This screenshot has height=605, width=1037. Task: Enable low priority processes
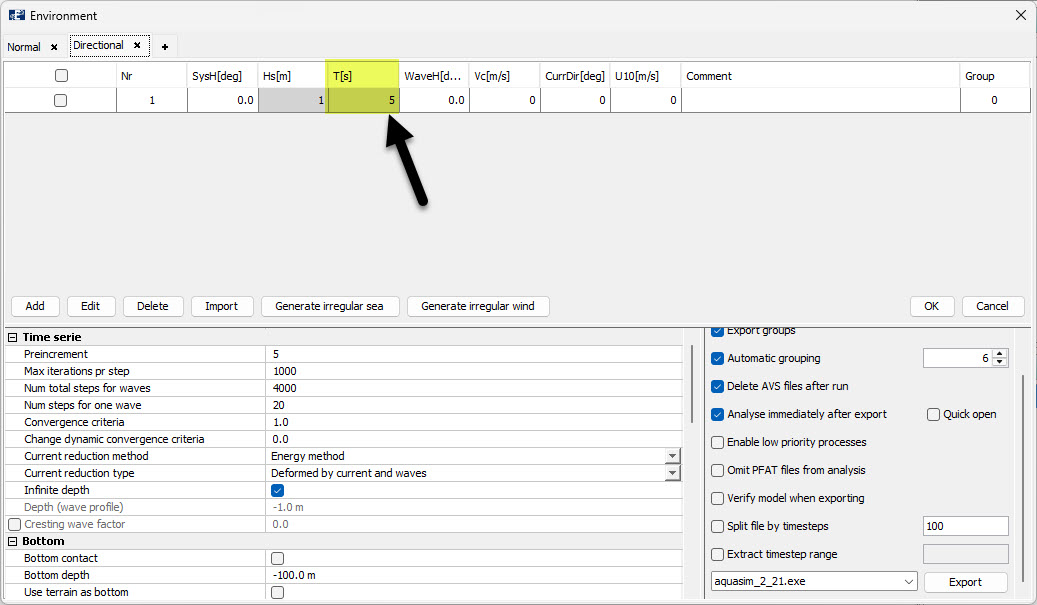pos(717,442)
